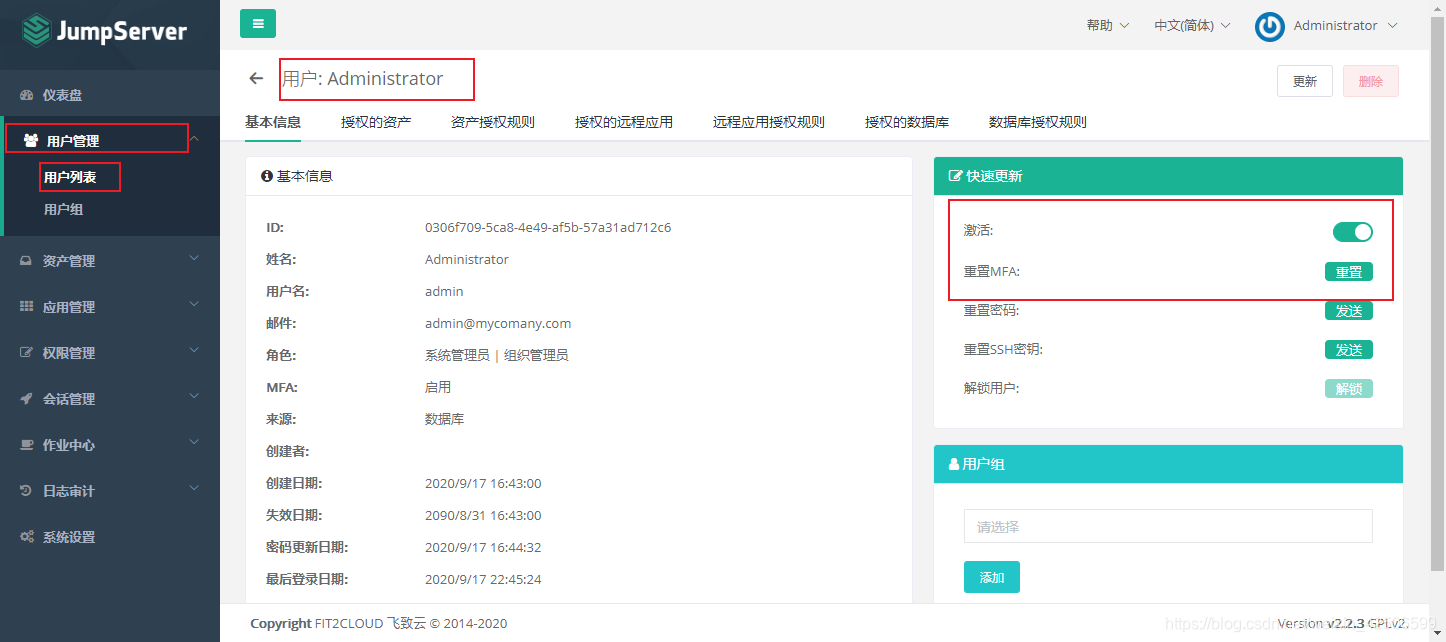The width and height of the screenshot is (1446, 642).
Task: Click the 来源 value 数据库
Action: [x=444, y=420]
